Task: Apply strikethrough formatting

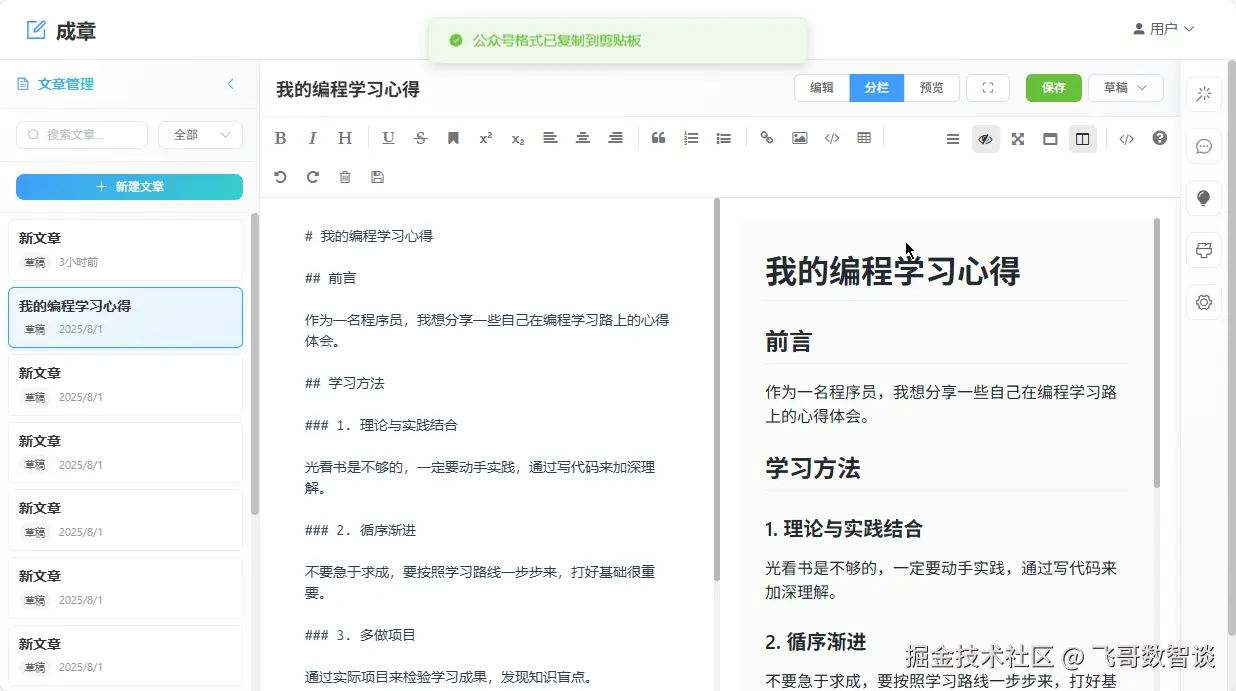Action: 421,139
